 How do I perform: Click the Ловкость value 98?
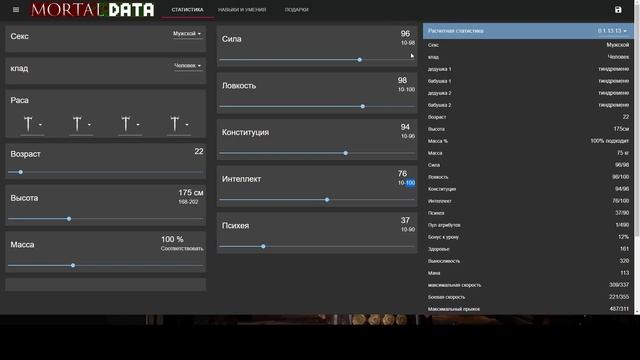(402, 80)
